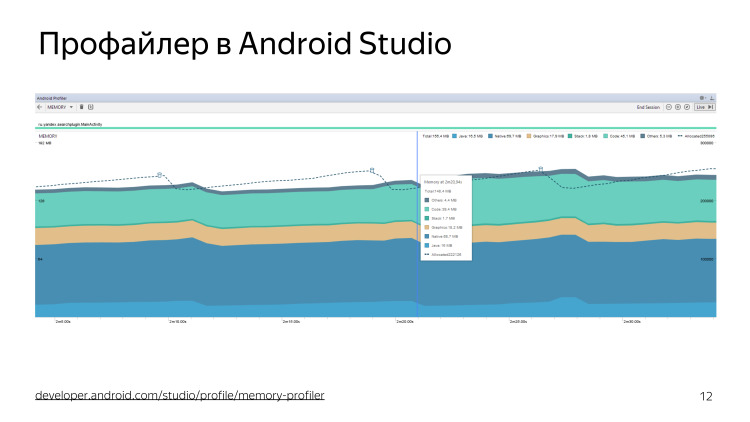
Task: Click the Allocated legend entry at top right
Action: click(x=696, y=136)
